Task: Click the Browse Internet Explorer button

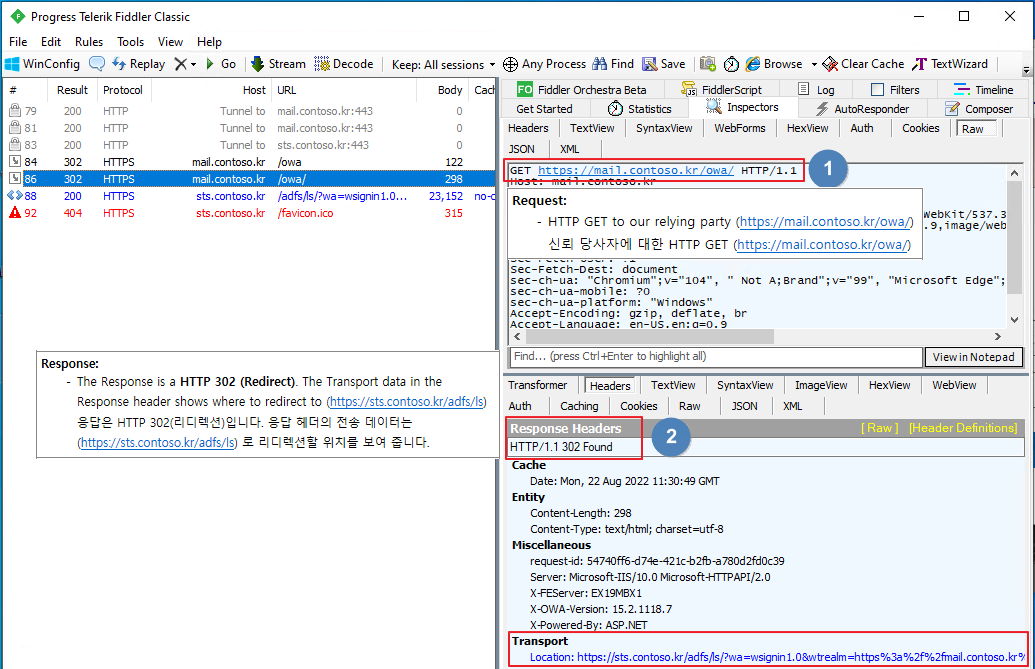Action: pos(774,64)
